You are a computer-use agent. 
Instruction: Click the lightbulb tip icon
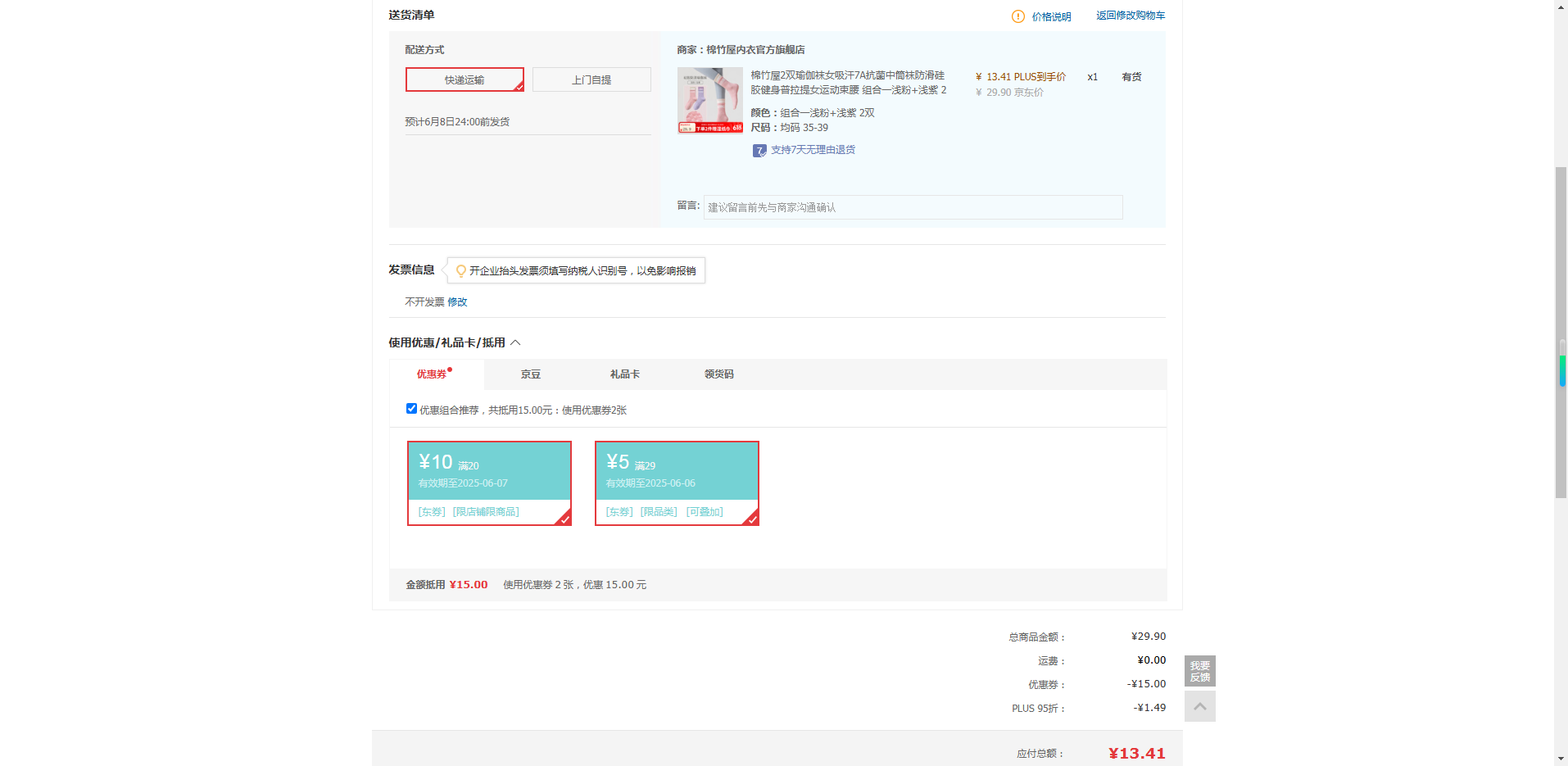(461, 270)
